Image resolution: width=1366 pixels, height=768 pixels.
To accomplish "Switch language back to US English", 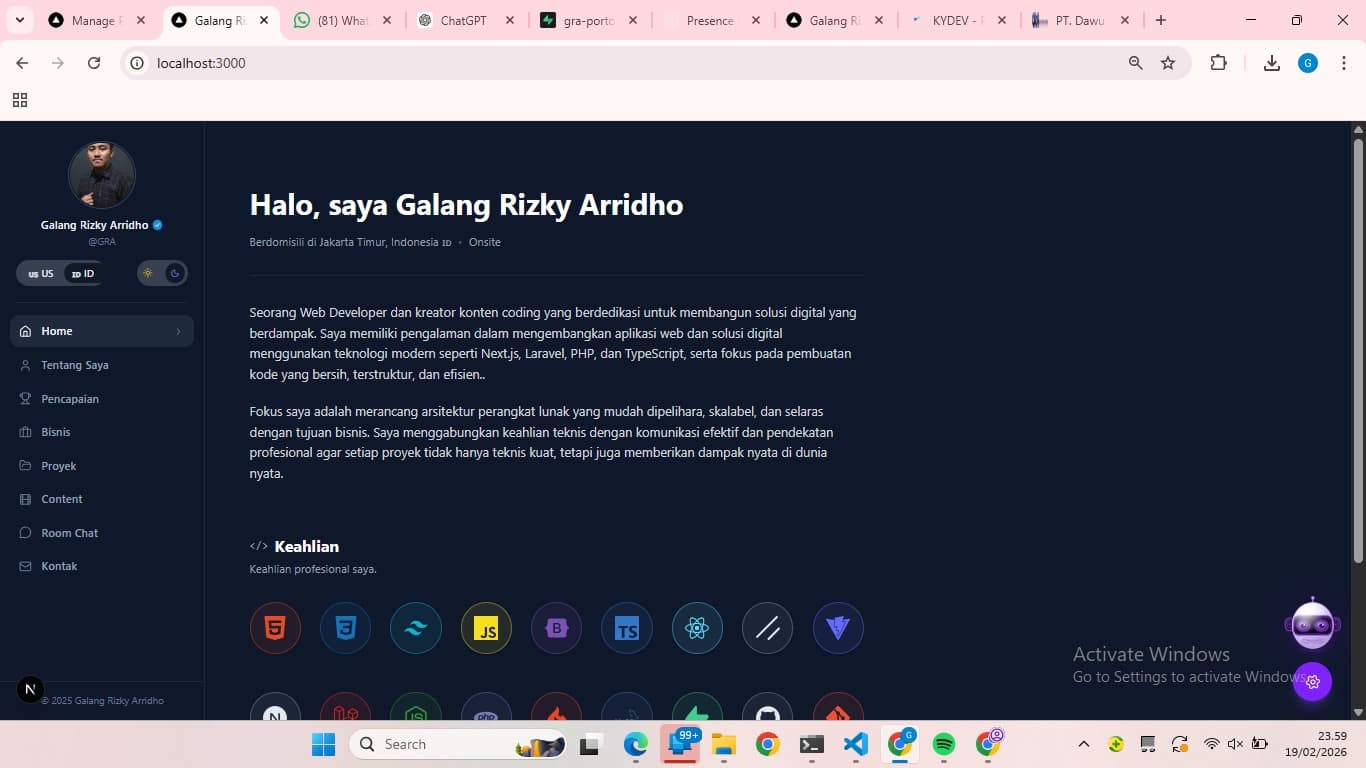I will pos(40,272).
